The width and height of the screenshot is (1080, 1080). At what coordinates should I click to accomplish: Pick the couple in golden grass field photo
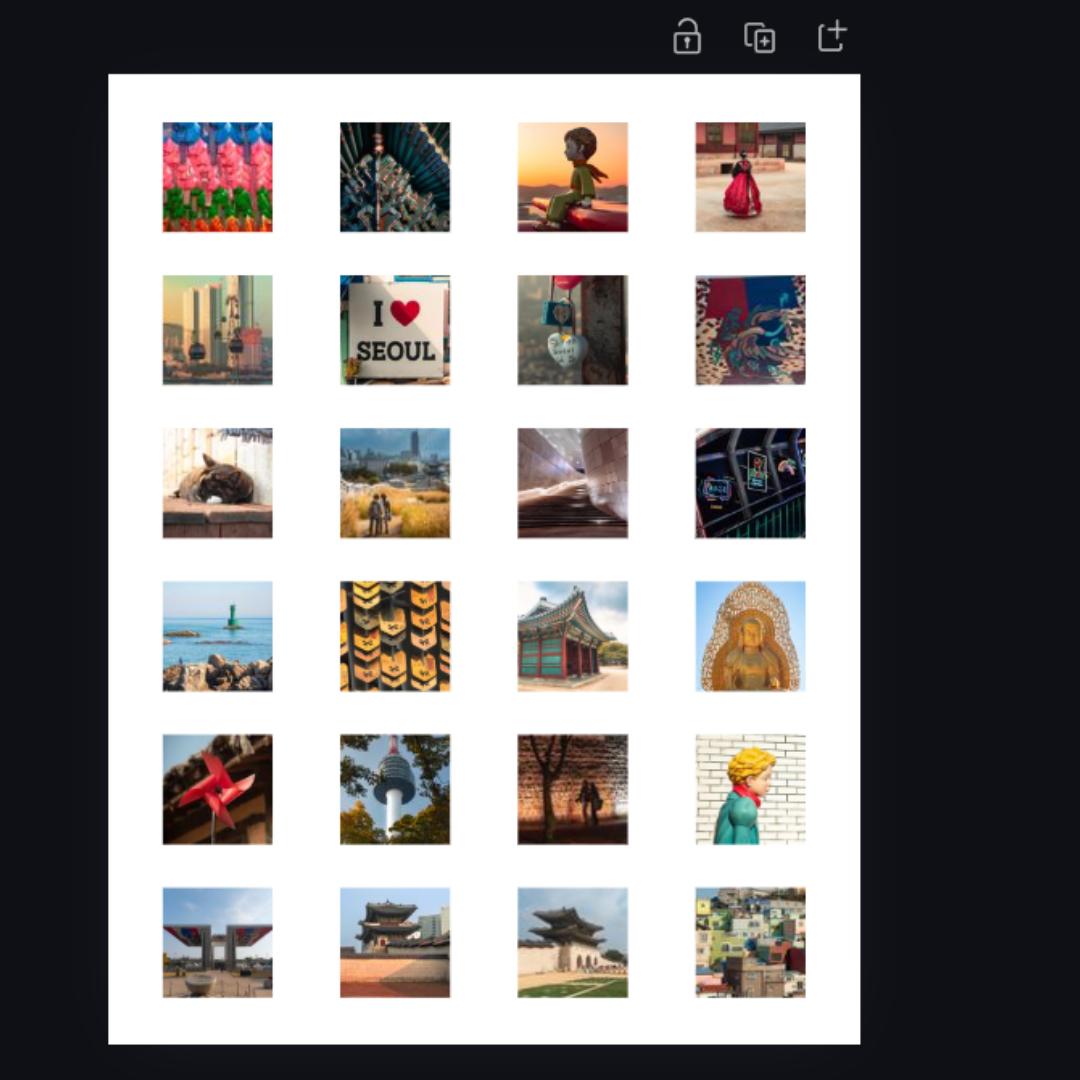tap(395, 483)
